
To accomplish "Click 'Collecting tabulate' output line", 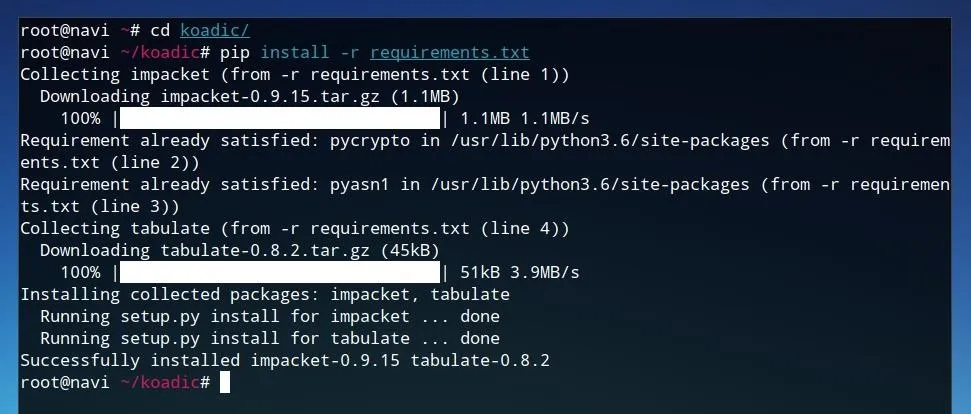I will [x=295, y=228].
